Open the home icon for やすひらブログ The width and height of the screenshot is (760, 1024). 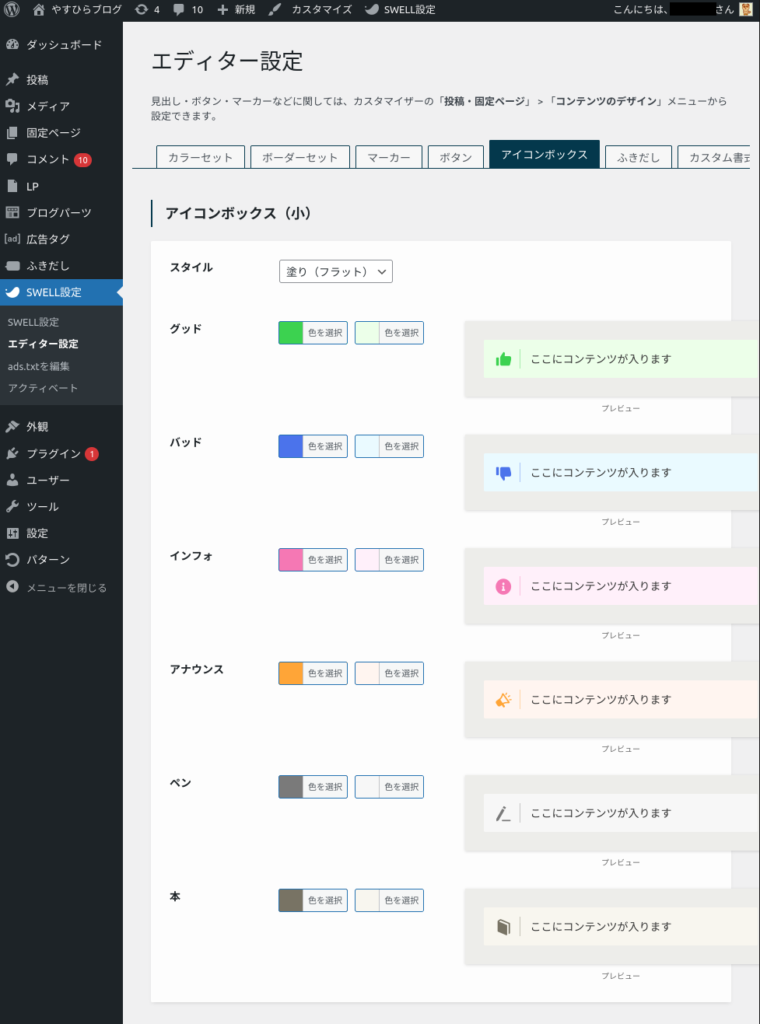[x=39, y=9]
